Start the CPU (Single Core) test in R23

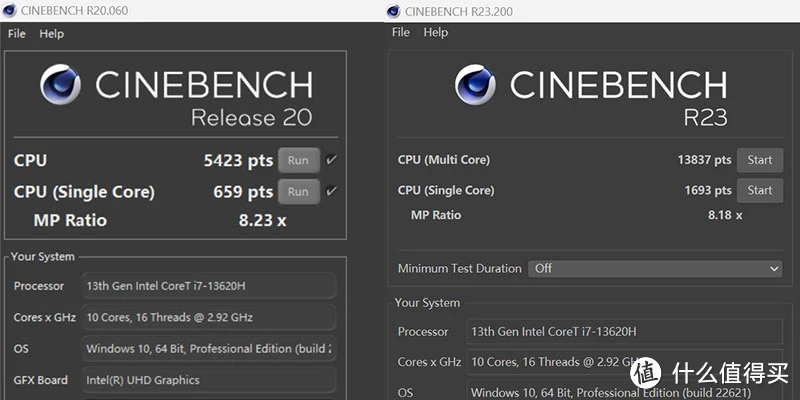[x=760, y=190]
